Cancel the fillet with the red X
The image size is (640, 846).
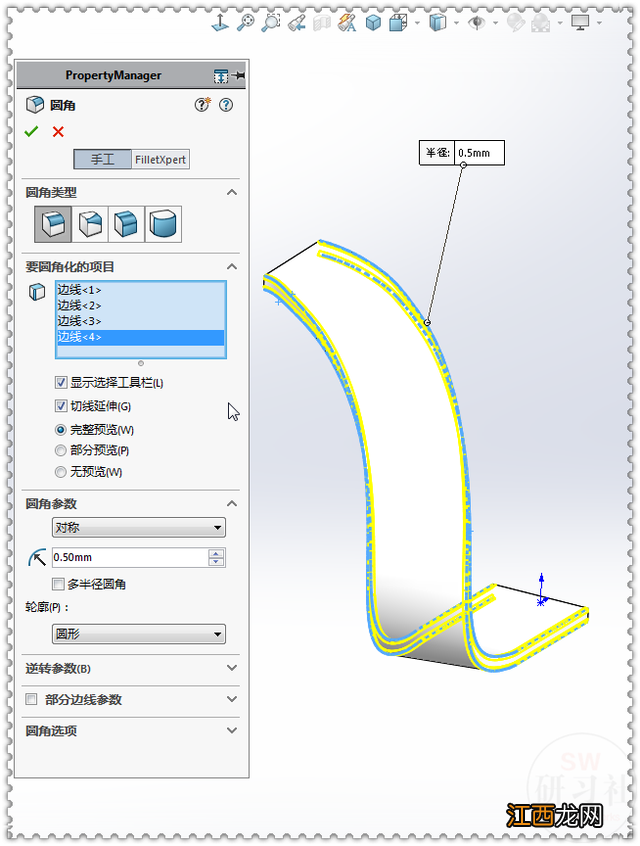[58, 132]
